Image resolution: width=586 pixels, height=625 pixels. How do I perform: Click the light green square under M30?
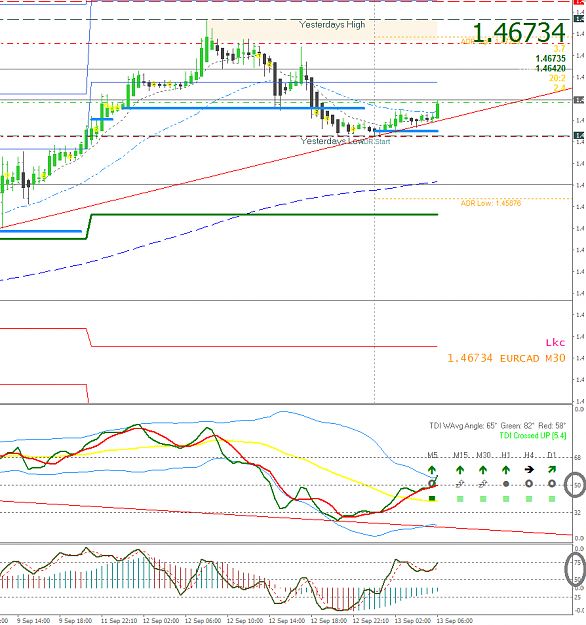coord(483,499)
